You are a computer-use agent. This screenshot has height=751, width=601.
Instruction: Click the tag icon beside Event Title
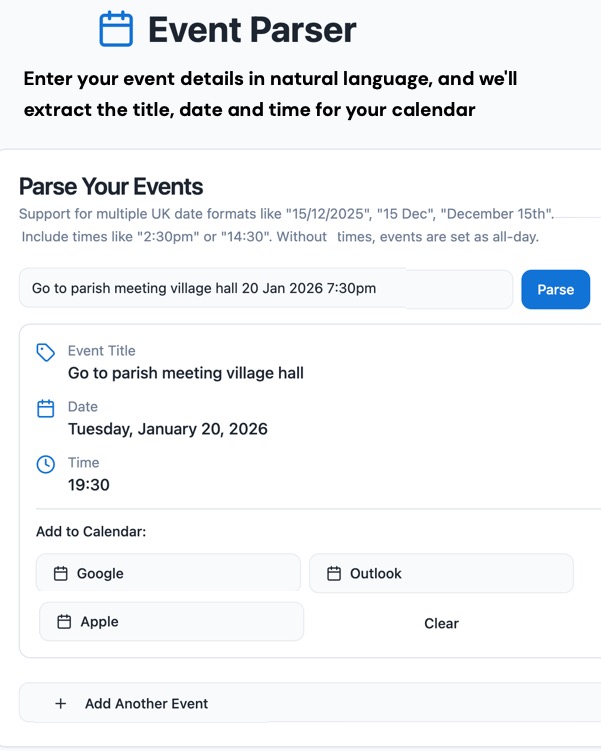pyautogui.click(x=45, y=352)
